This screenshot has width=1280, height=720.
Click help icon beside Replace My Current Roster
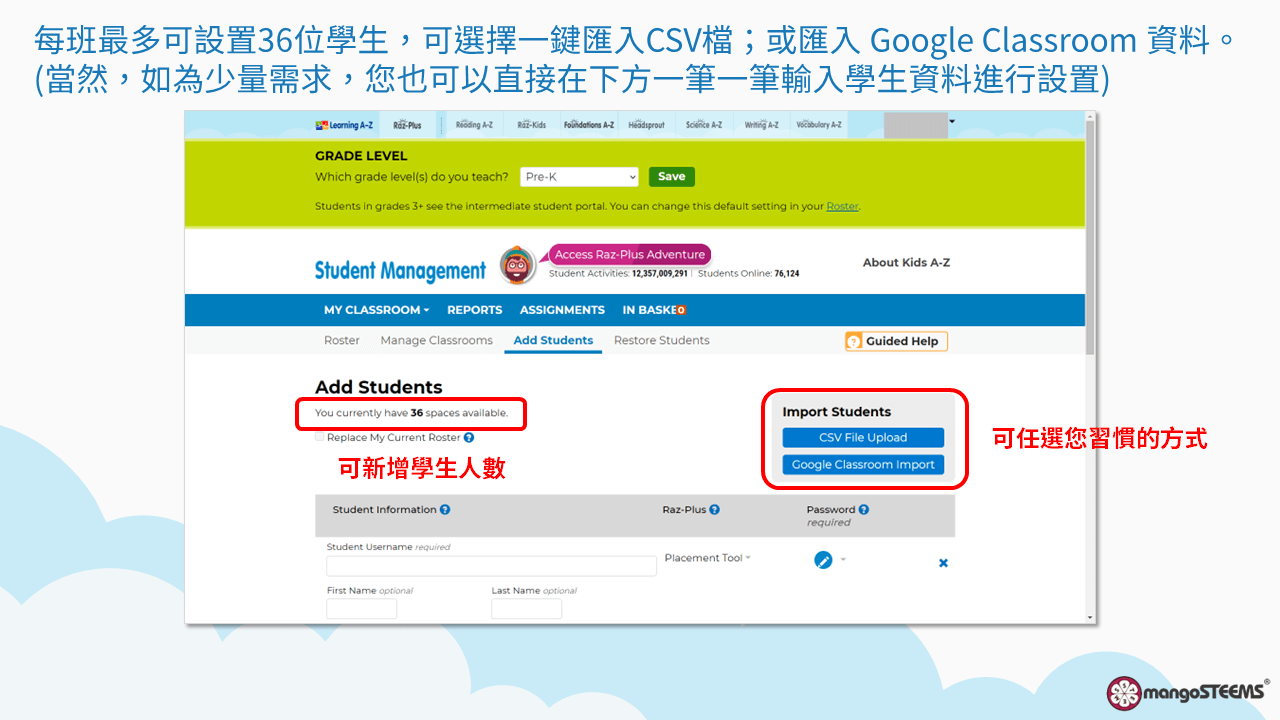click(x=469, y=438)
